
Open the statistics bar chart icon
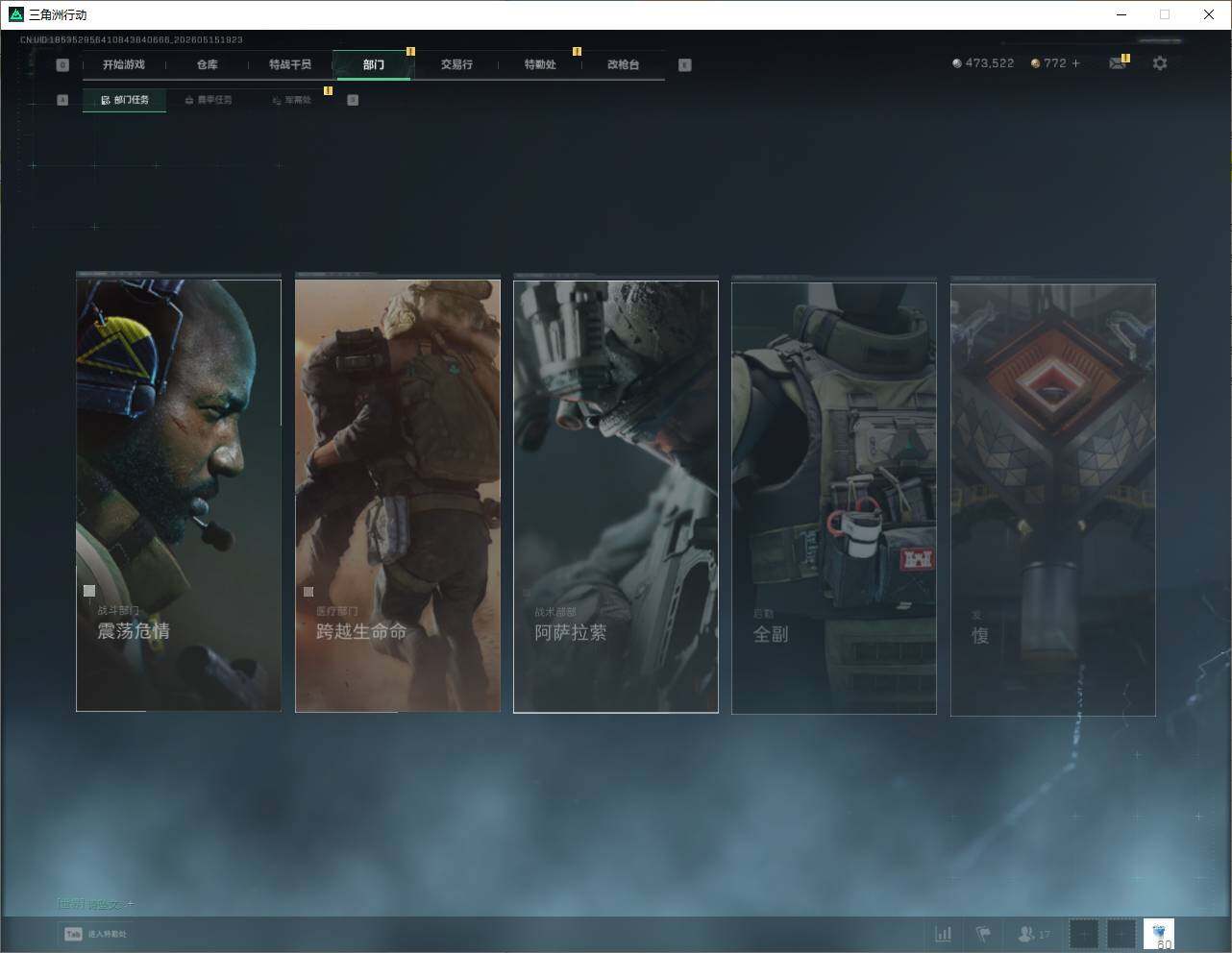pyautogui.click(x=944, y=934)
